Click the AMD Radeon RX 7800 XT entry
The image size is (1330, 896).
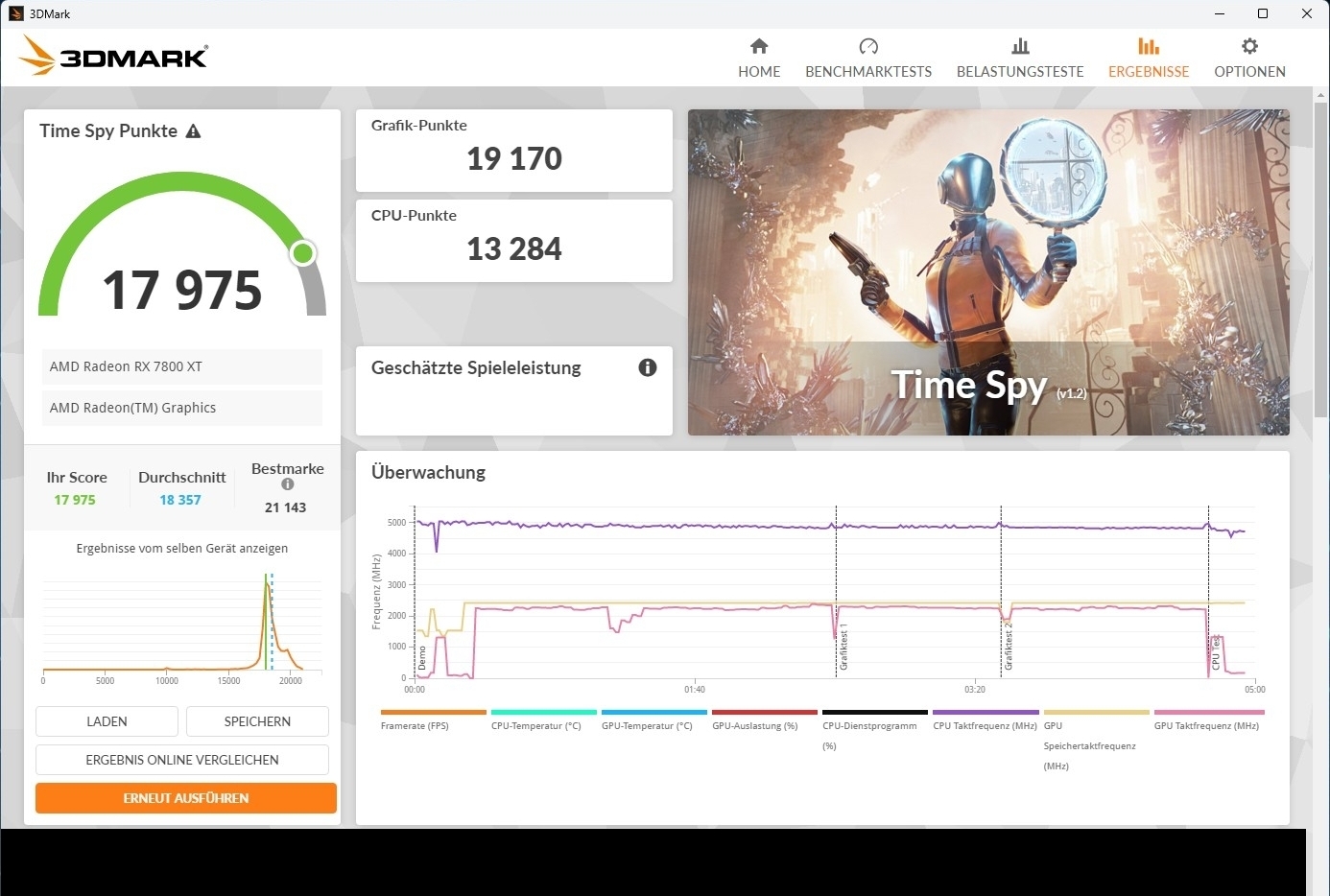click(182, 366)
